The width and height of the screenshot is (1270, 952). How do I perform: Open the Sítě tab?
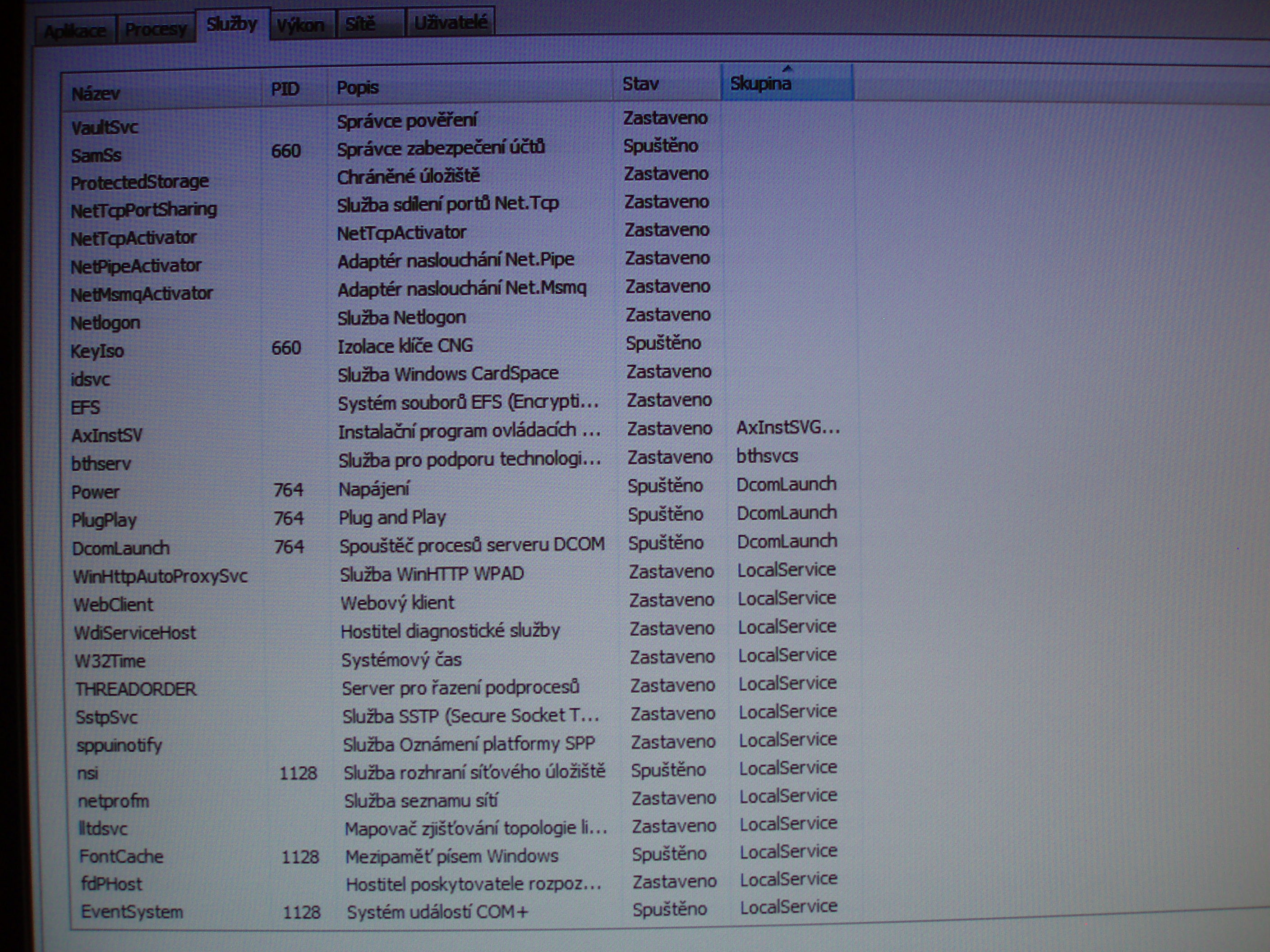[360, 23]
